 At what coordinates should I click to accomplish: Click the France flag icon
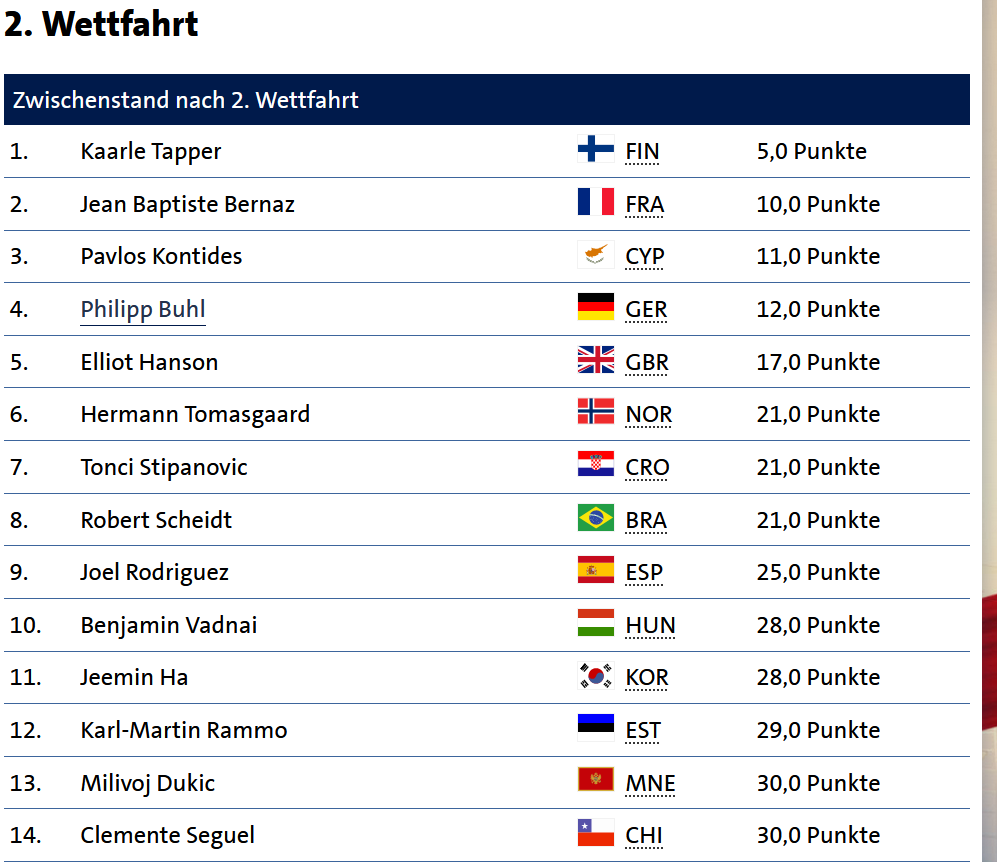click(596, 202)
